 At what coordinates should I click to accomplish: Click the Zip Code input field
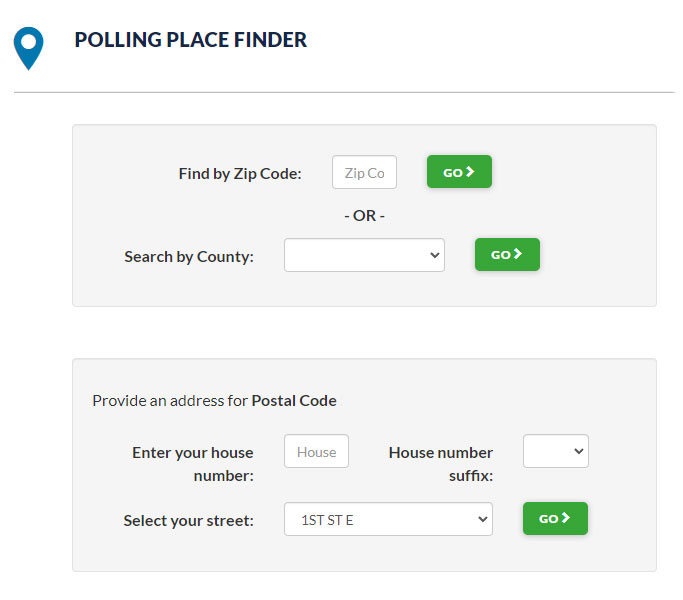point(364,172)
